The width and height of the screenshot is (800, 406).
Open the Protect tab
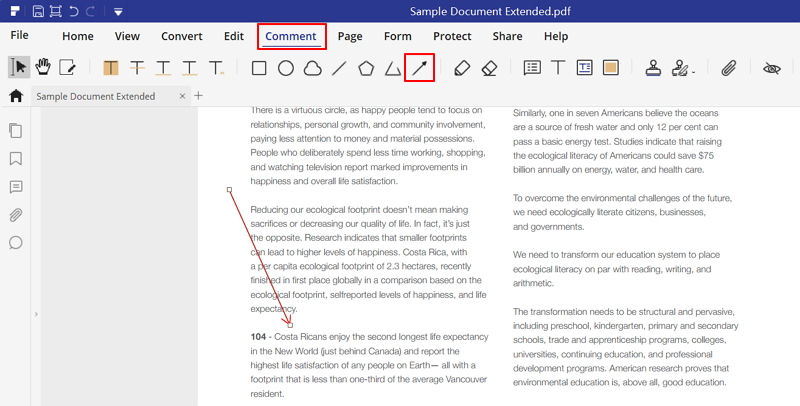click(452, 36)
